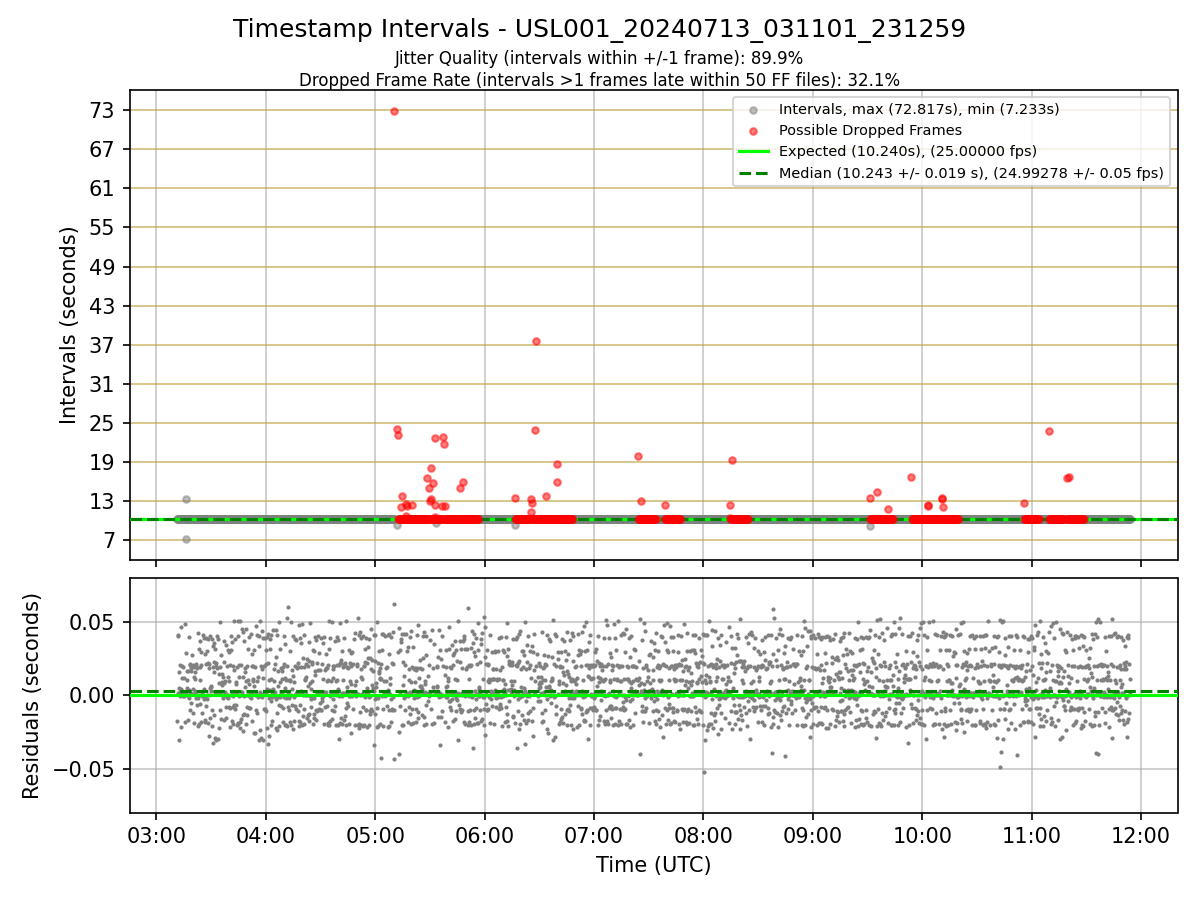1200x900 pixels.
Task: Click the red outlier point near 37 seconds
Action: click(536, 341)
